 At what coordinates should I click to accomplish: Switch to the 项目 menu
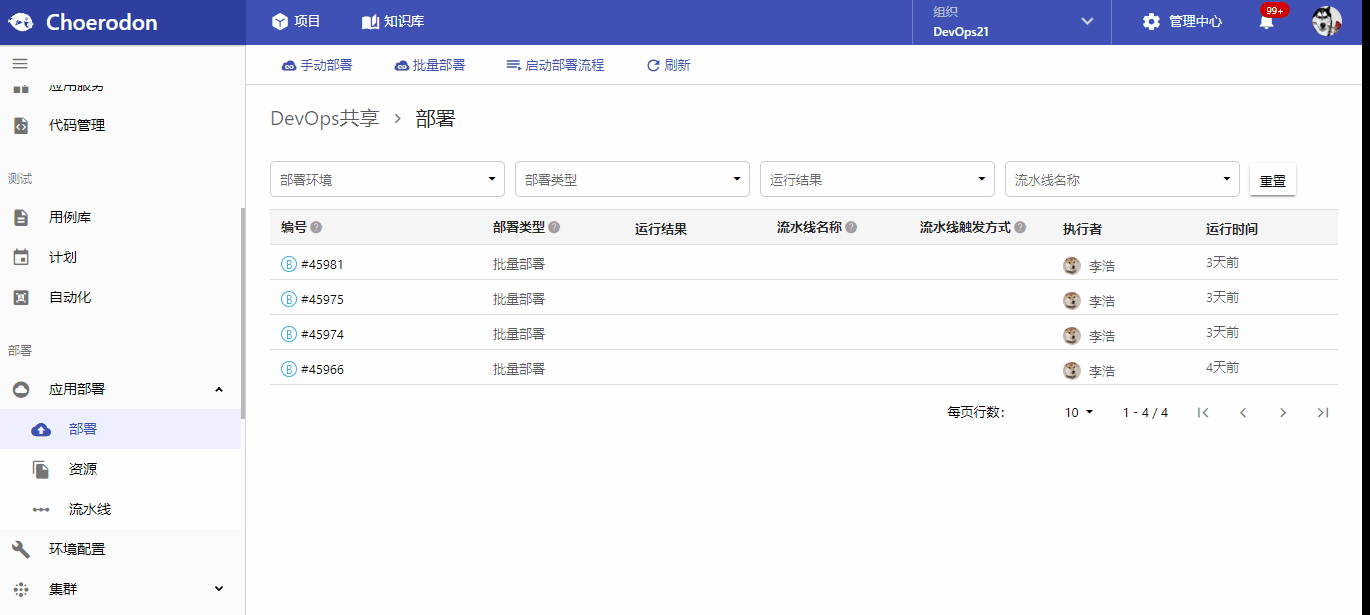click(296, 21)
